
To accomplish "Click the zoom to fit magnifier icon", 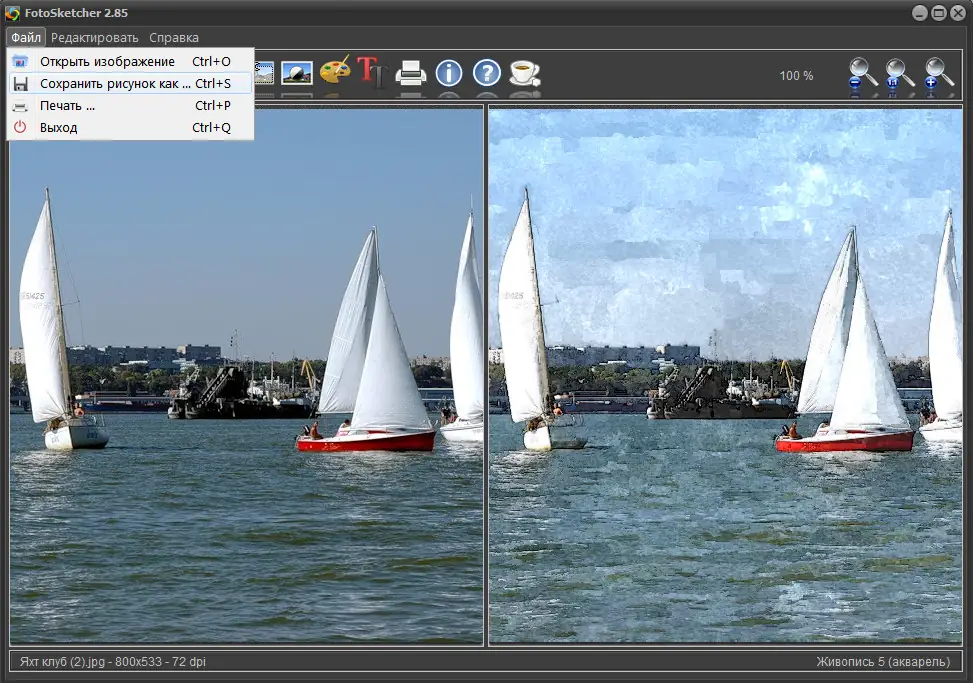I will pyautogui.click(x=900, y=75).
